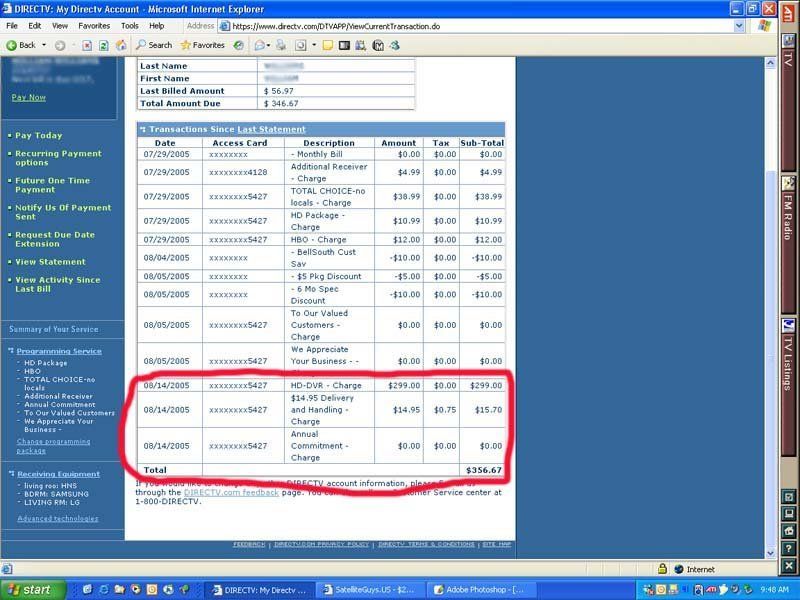Expand the Address bar dropdown arrow
Viewport: 800px width, 600px height.
point(739,26)
